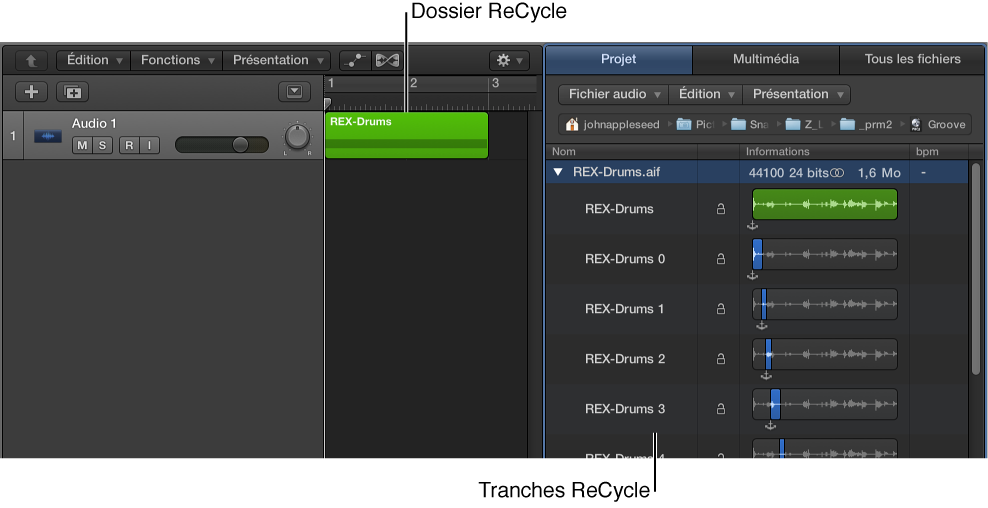This screenshot has height=508, width=988.
Task: Select the REX-Drums 3 slice name
Action: click(x=624, y=409)
